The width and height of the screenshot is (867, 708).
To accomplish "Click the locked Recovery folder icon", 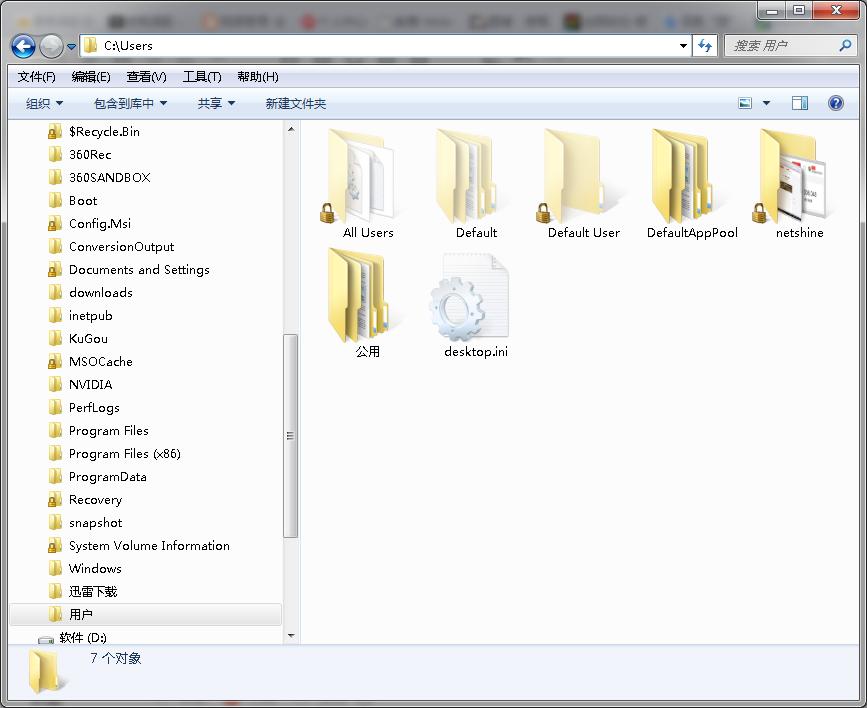I will click(54, 499).
